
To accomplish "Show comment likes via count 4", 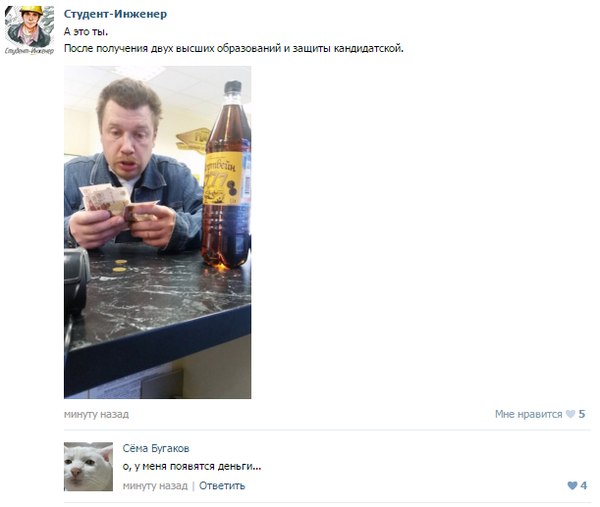I will tap(584, 486).
